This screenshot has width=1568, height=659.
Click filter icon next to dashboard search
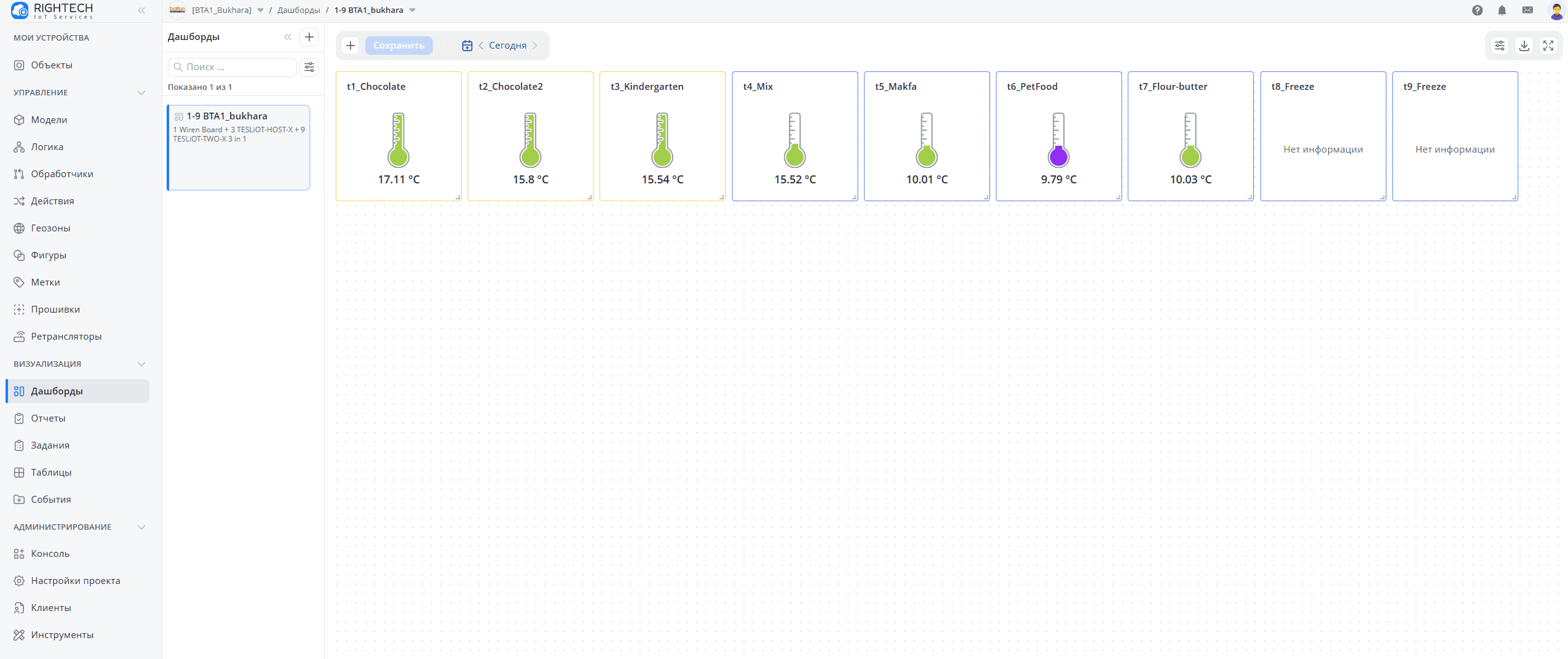(309, 67)
